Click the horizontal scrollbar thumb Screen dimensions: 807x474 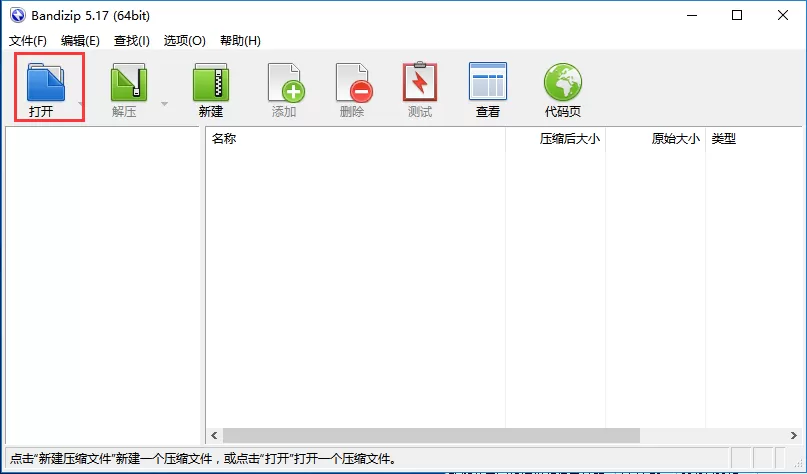click(431, 435)
